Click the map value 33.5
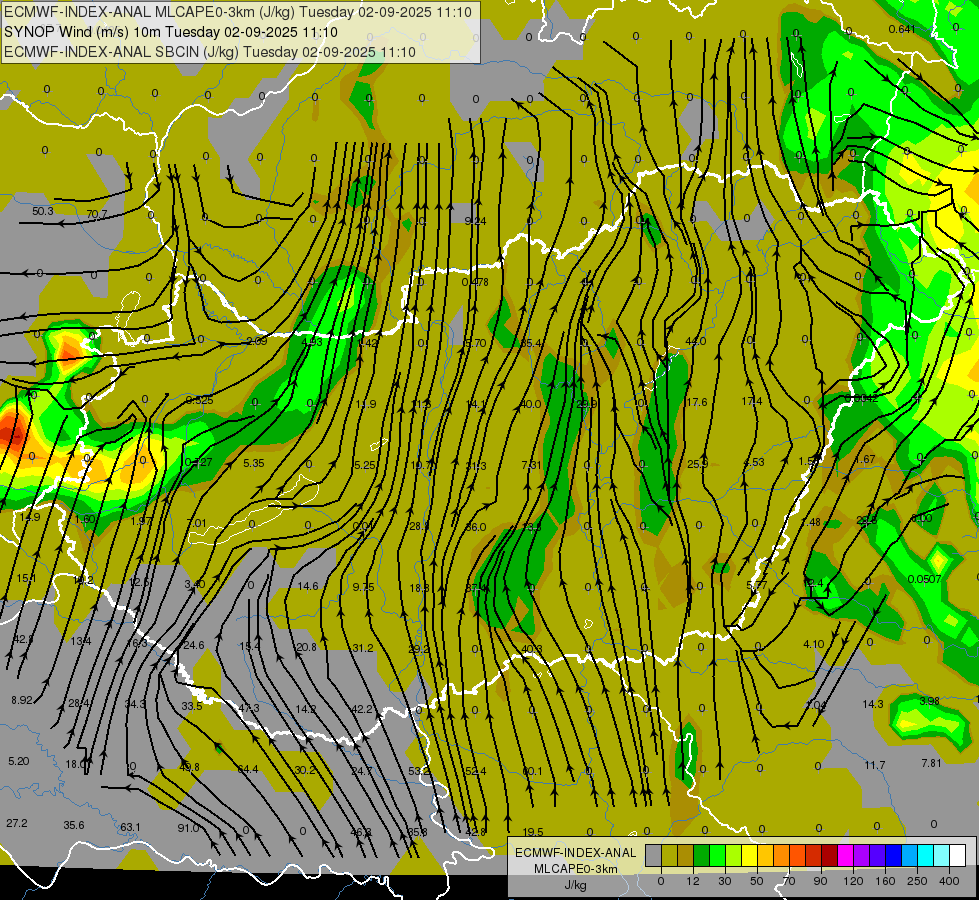The image size is (979, 900). point(192,706)
